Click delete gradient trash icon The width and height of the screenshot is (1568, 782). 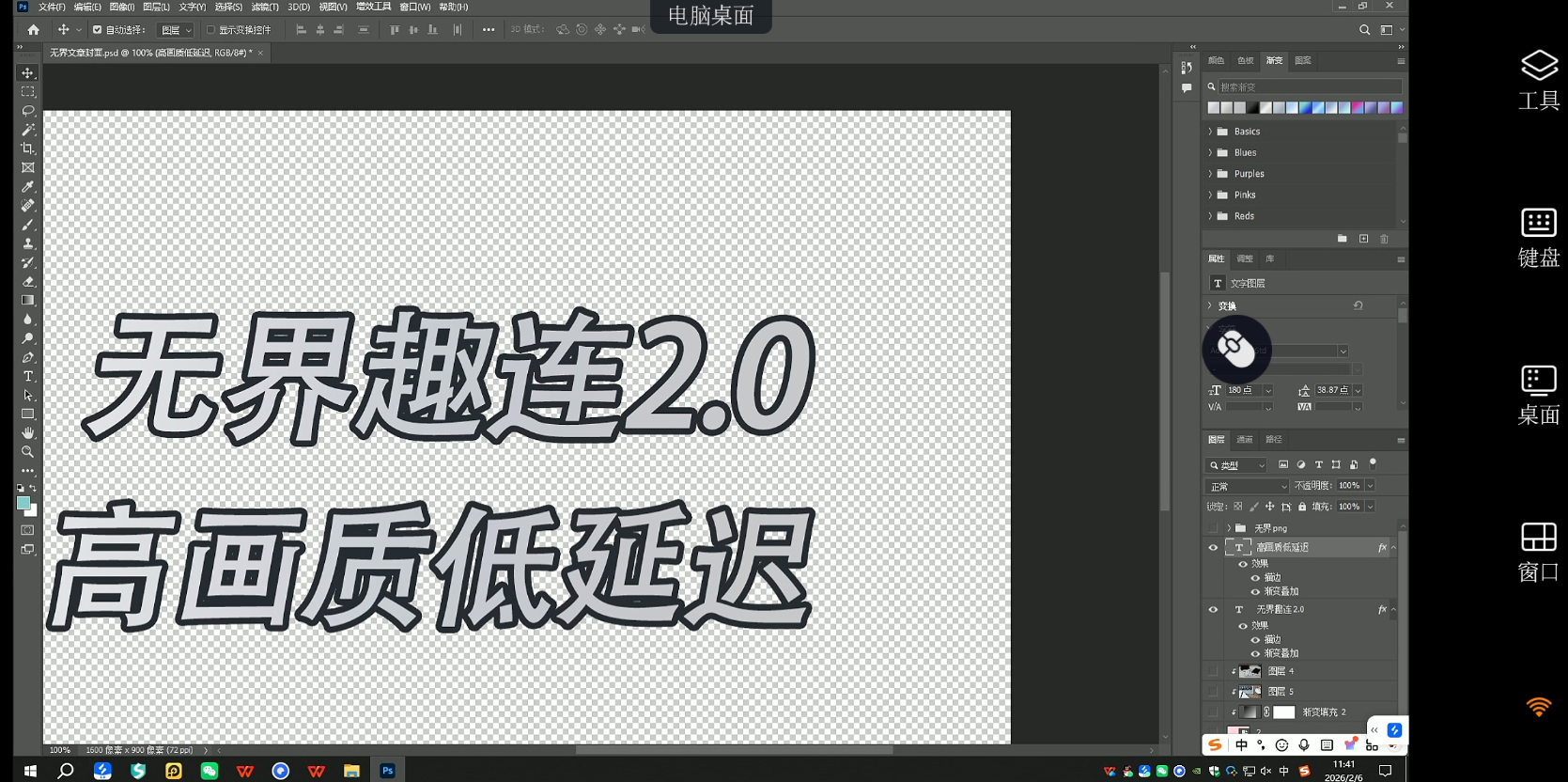[1384, 239]
